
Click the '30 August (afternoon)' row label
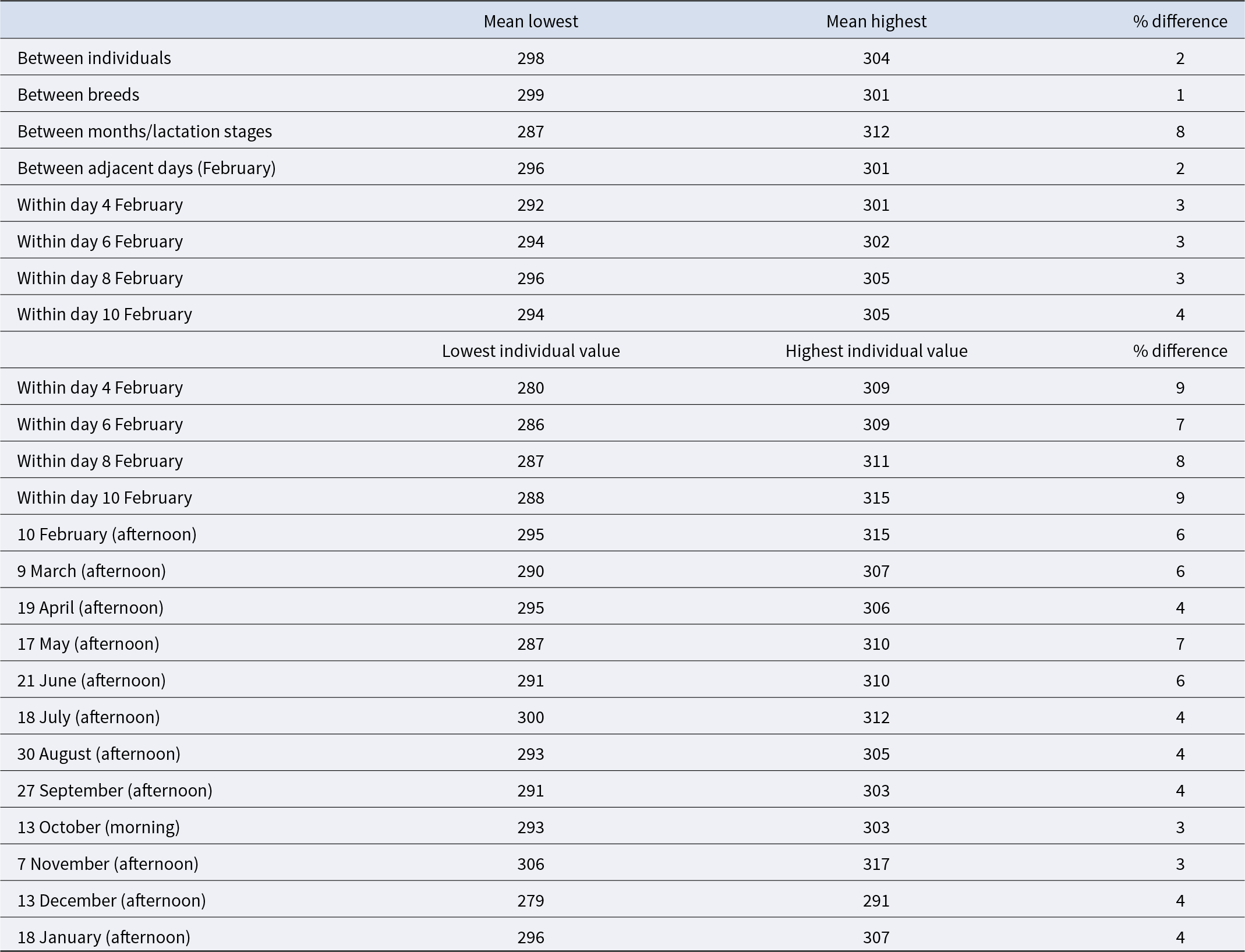click(x=98, y=754)
